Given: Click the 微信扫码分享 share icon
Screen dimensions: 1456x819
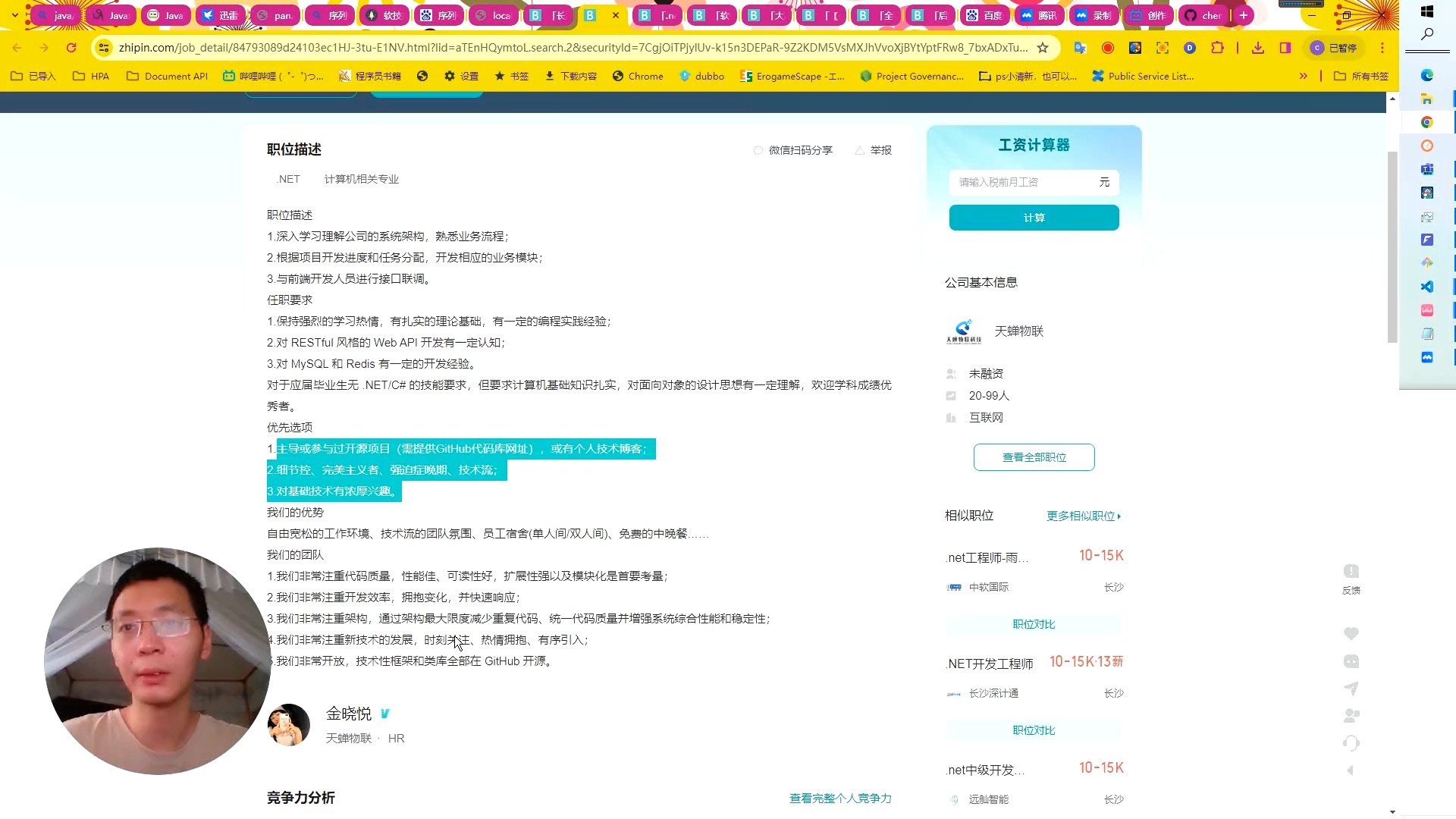Looking at the screenshot, I should 757,149.
